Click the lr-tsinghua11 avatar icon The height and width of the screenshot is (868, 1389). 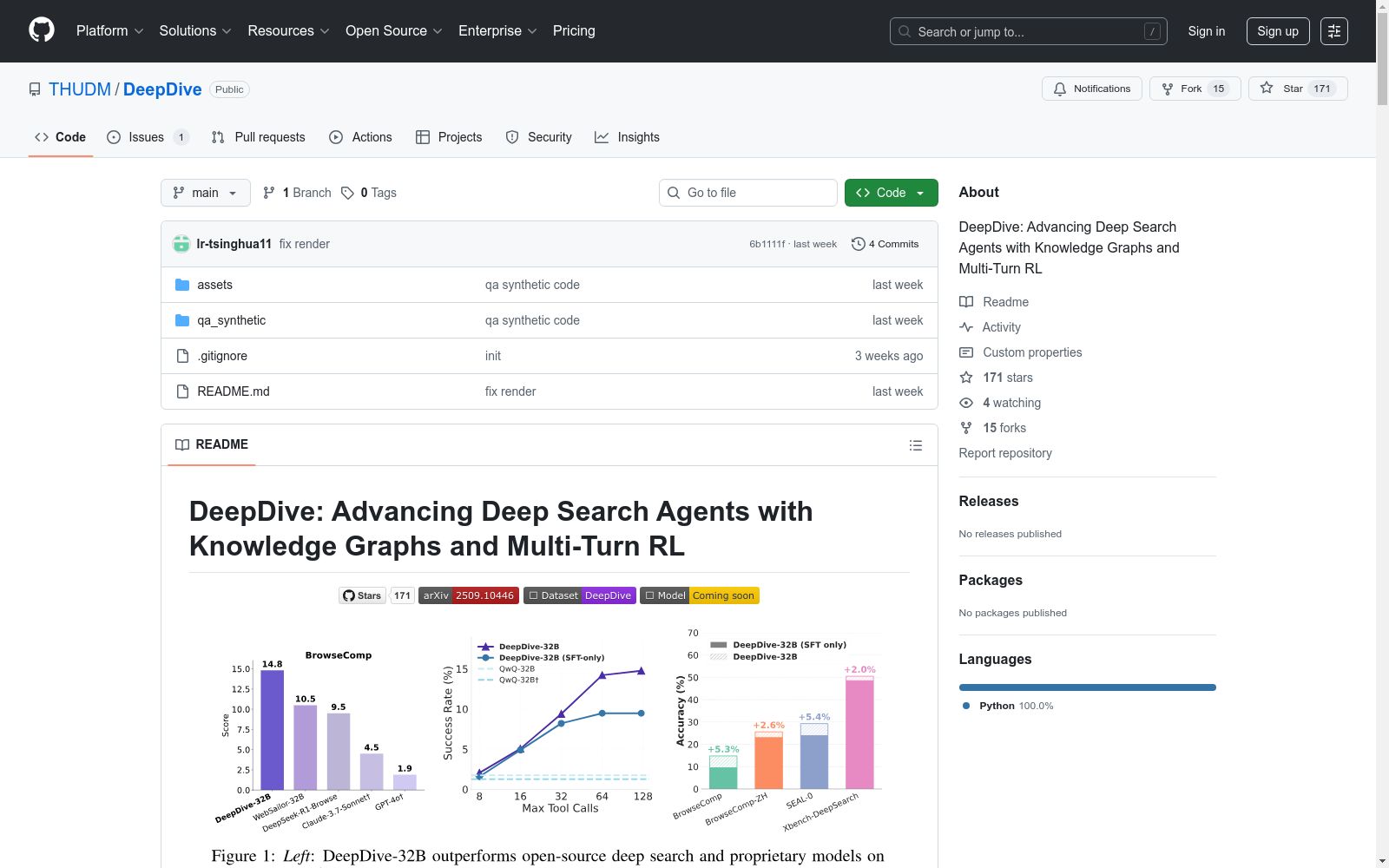[181, 244]
